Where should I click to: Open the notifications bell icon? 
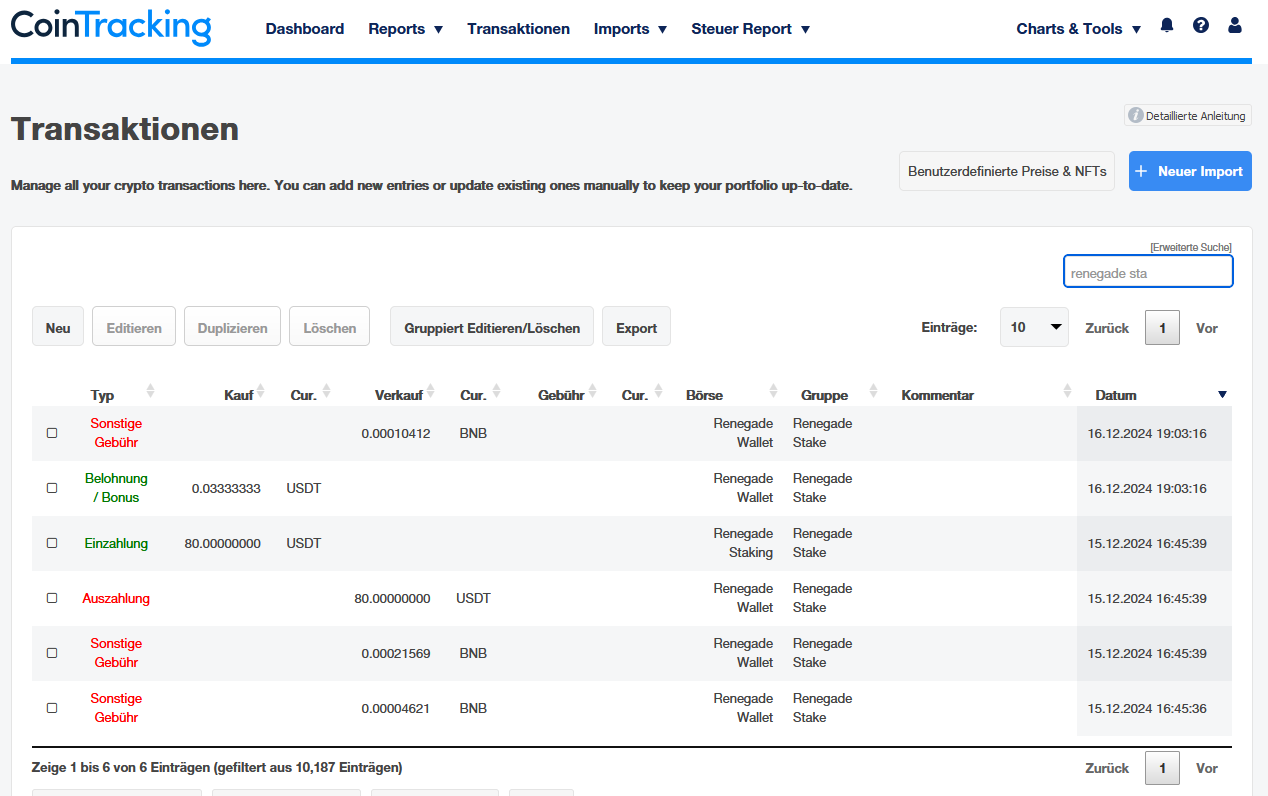(x=1167, y=26)
